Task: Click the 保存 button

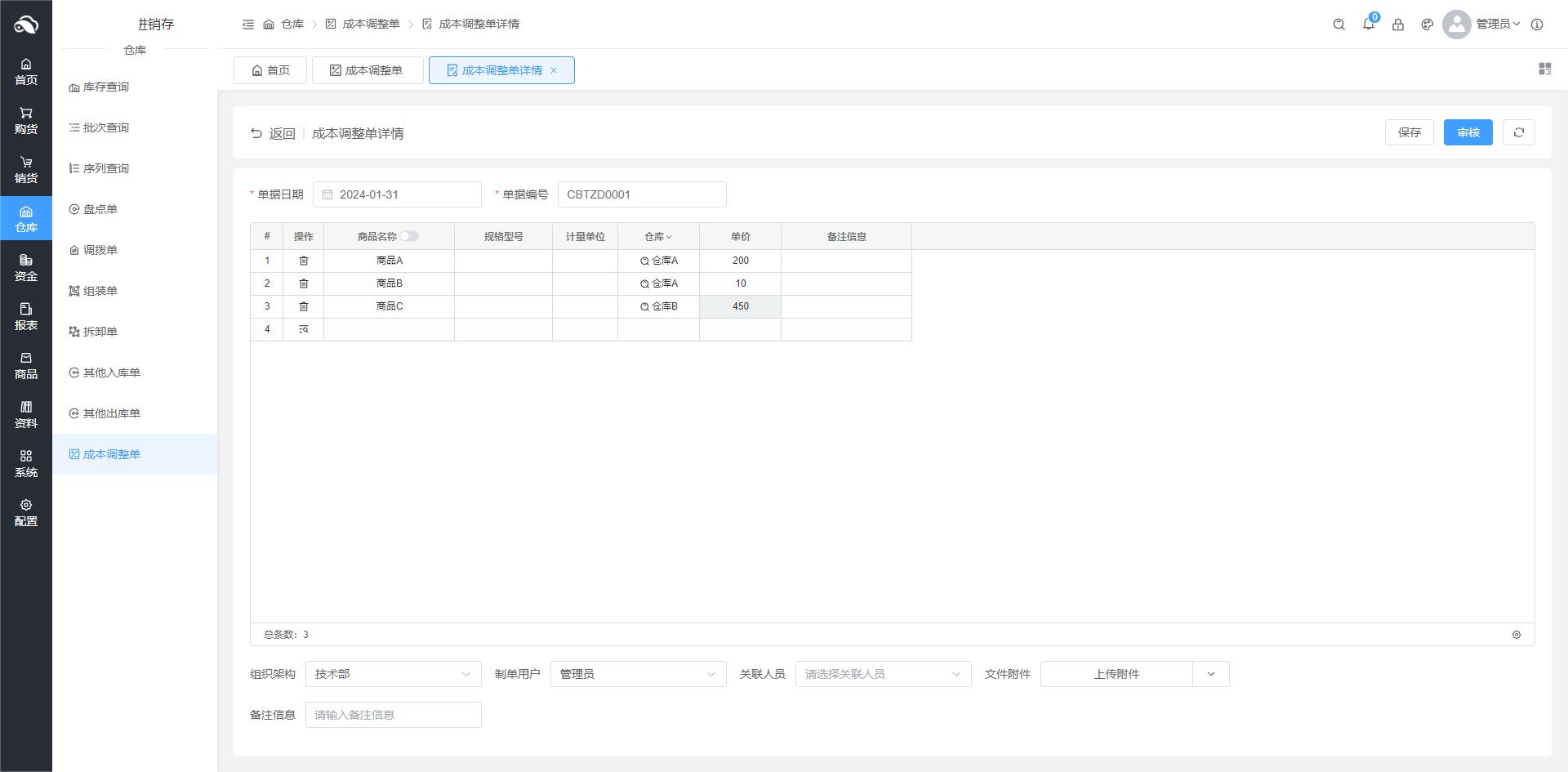Action: click(x=1409, y=132)
